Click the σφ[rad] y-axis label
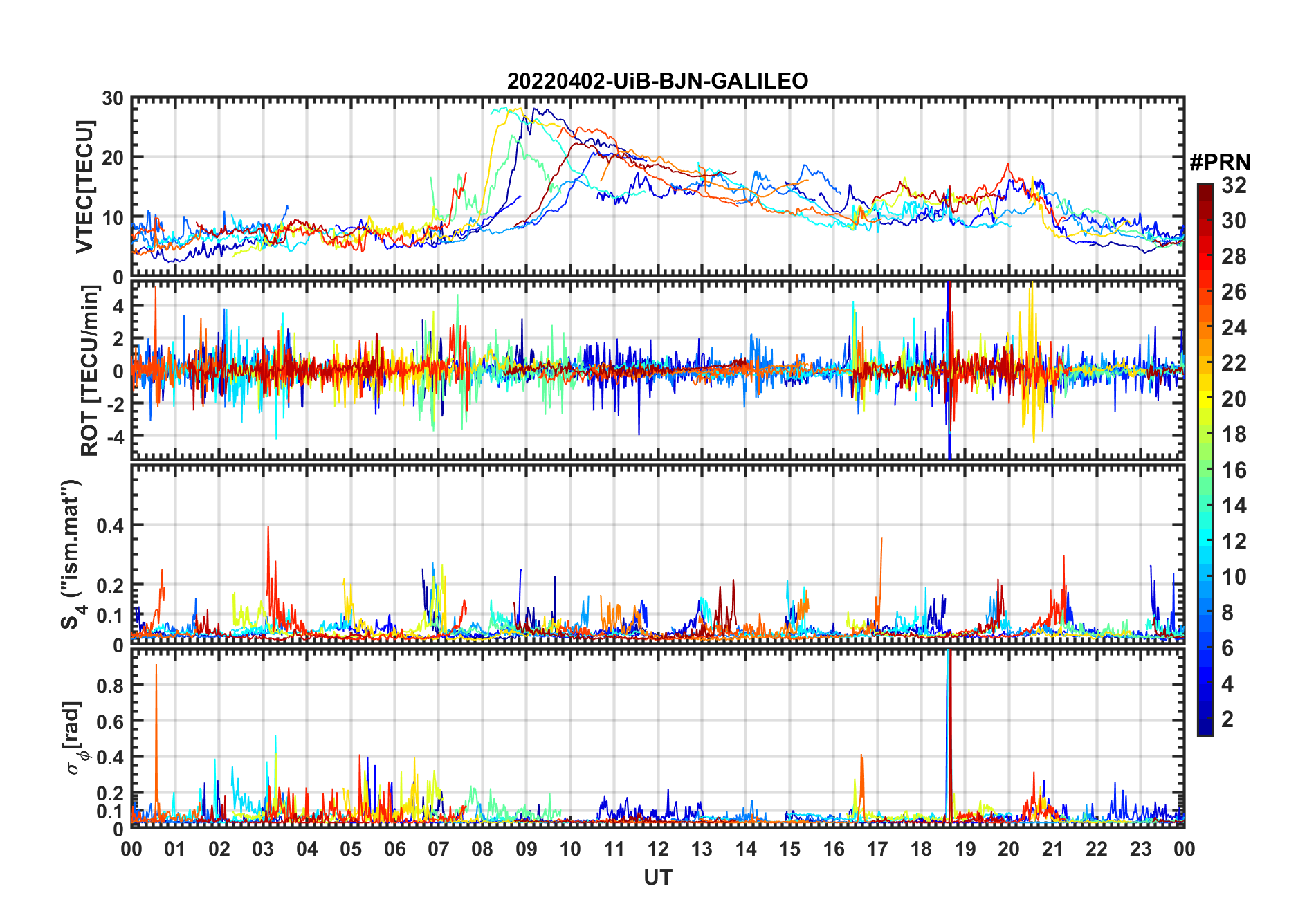The image size is (1316, 920). [x=74, y=739]
